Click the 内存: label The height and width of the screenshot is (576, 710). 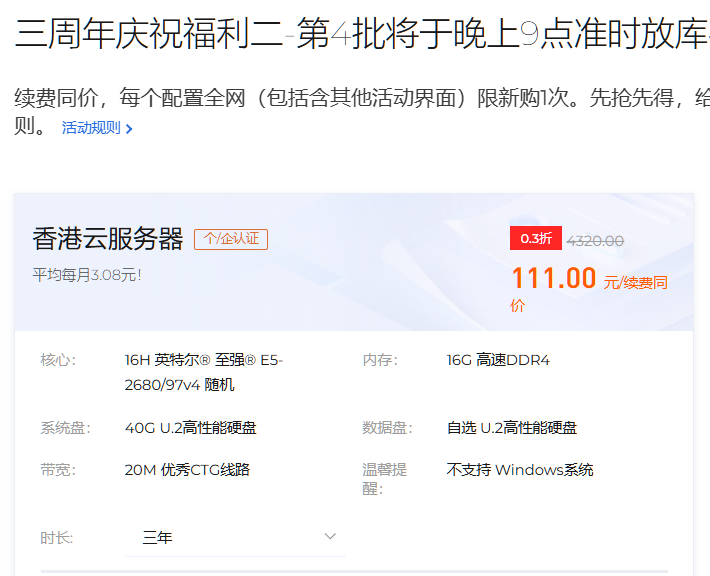(380, 360)
